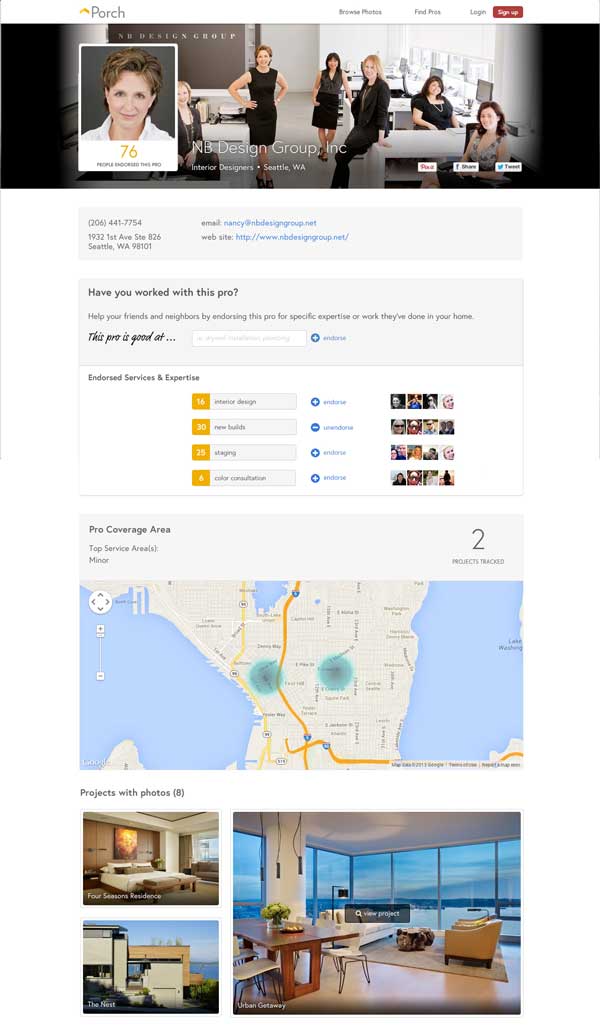
Task: Click the Interior Designers category text
Action: tap(222, 167)
